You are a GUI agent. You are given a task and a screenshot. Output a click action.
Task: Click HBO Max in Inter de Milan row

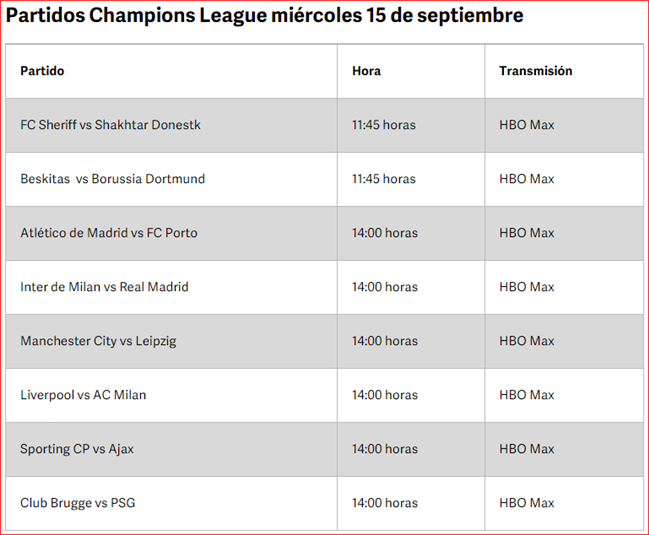point(526,287)
